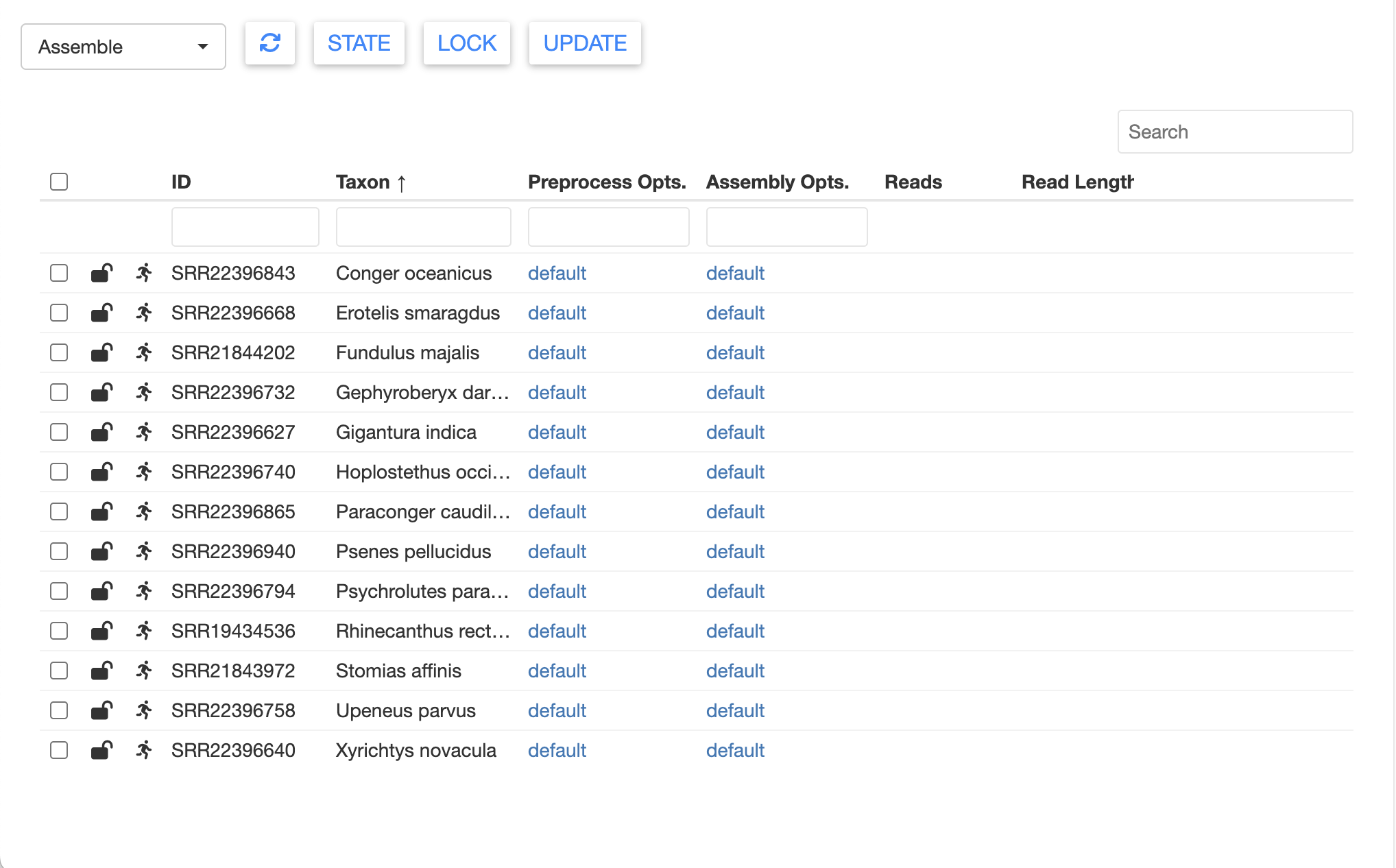
Task: Toggle the select-all checkbox in header
Action: [59, 182]
